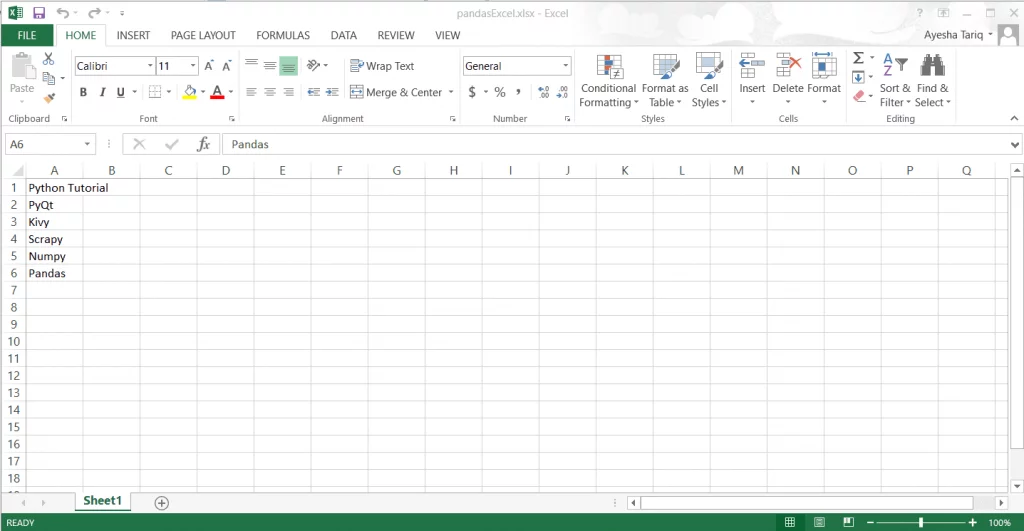This screenshot has height=531, width=1024.
Task: Apply Percent Style format
Action: click(500, 92)
